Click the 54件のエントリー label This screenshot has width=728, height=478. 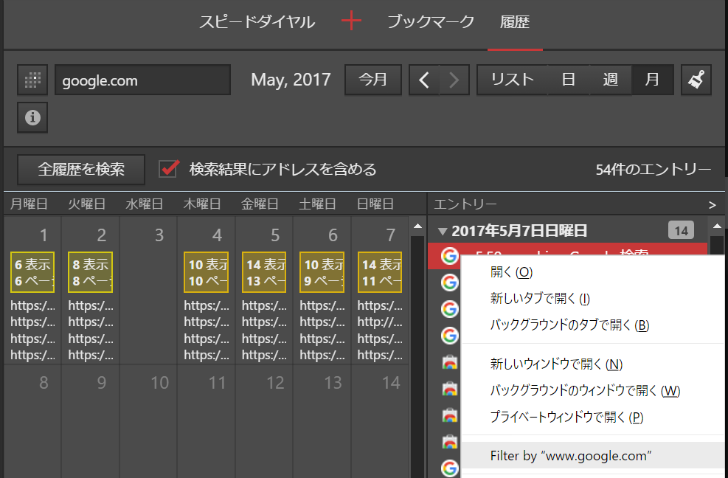tap(653, 169)
